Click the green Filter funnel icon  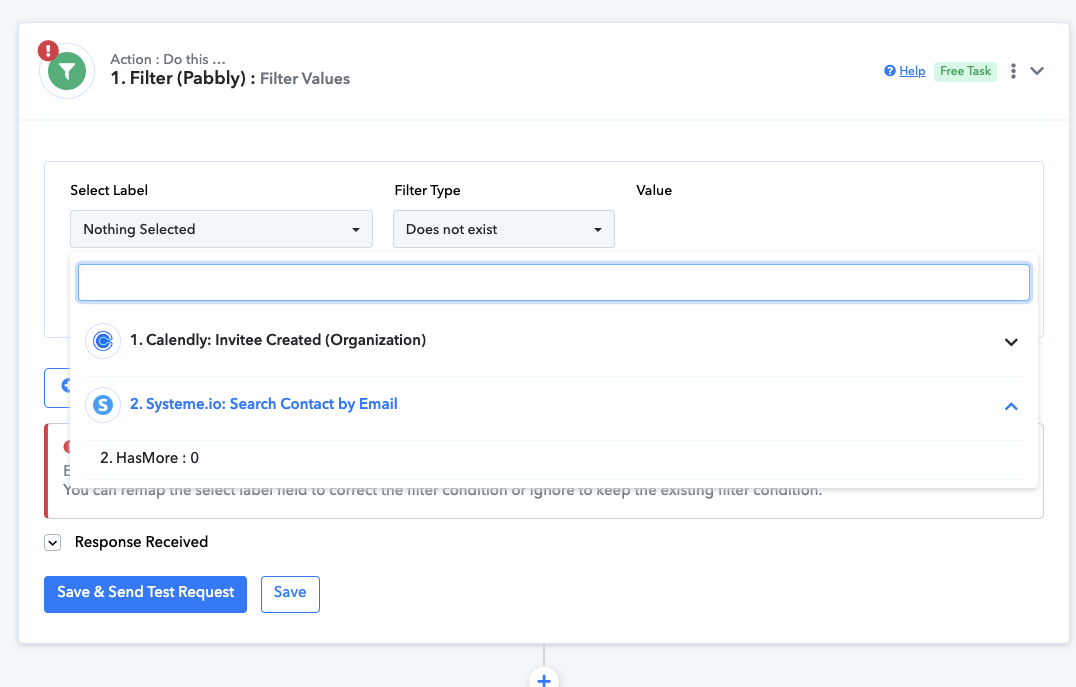click(67, 71)
